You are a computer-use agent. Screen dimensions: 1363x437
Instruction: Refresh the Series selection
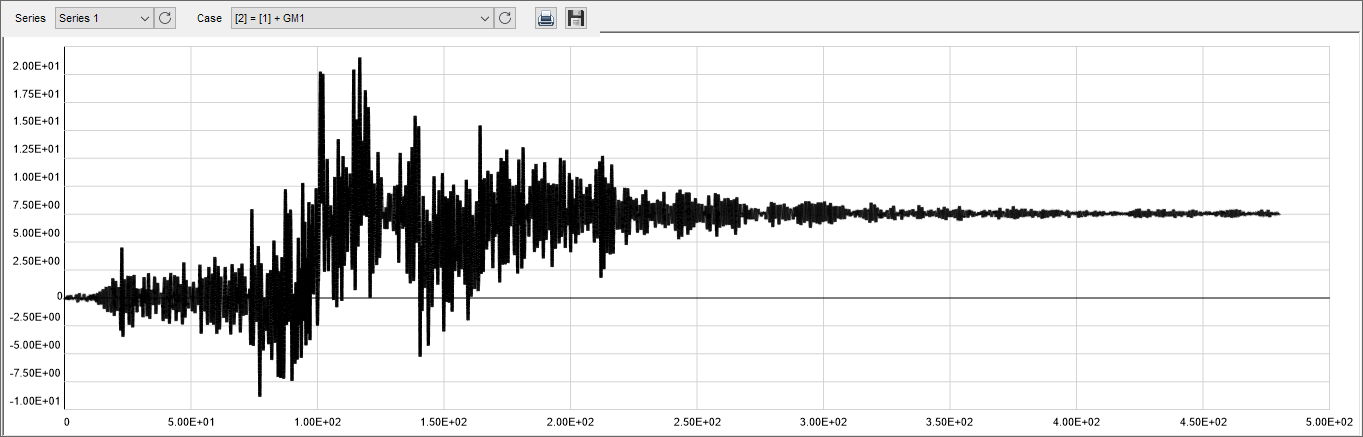[166, 18]
